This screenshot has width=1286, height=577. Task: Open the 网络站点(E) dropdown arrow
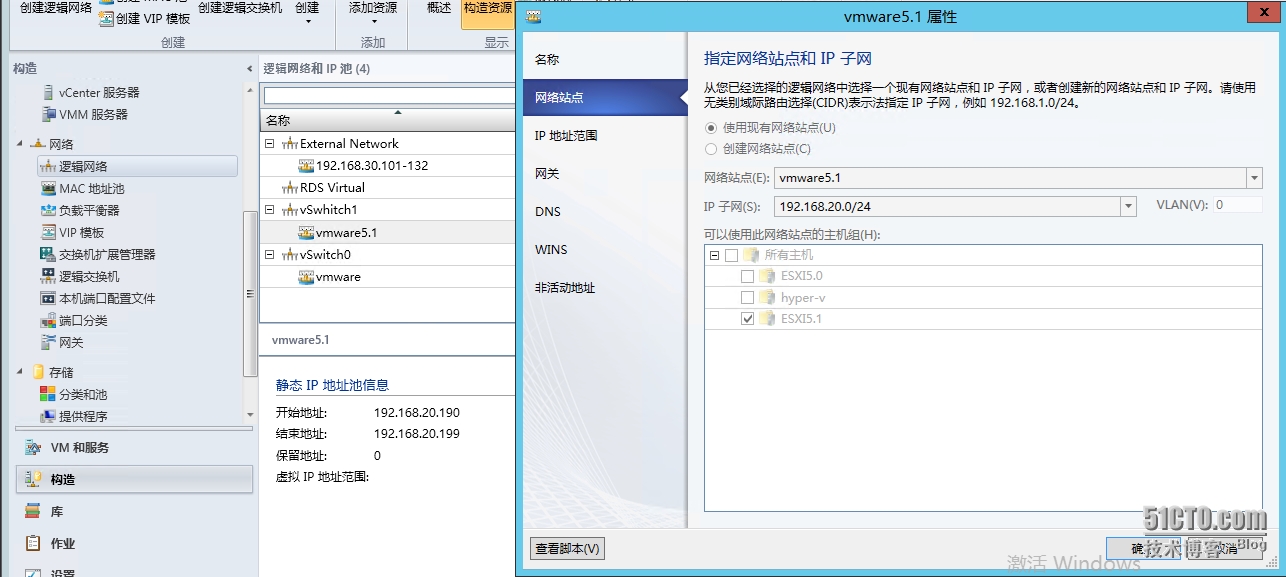point(1254,178)
